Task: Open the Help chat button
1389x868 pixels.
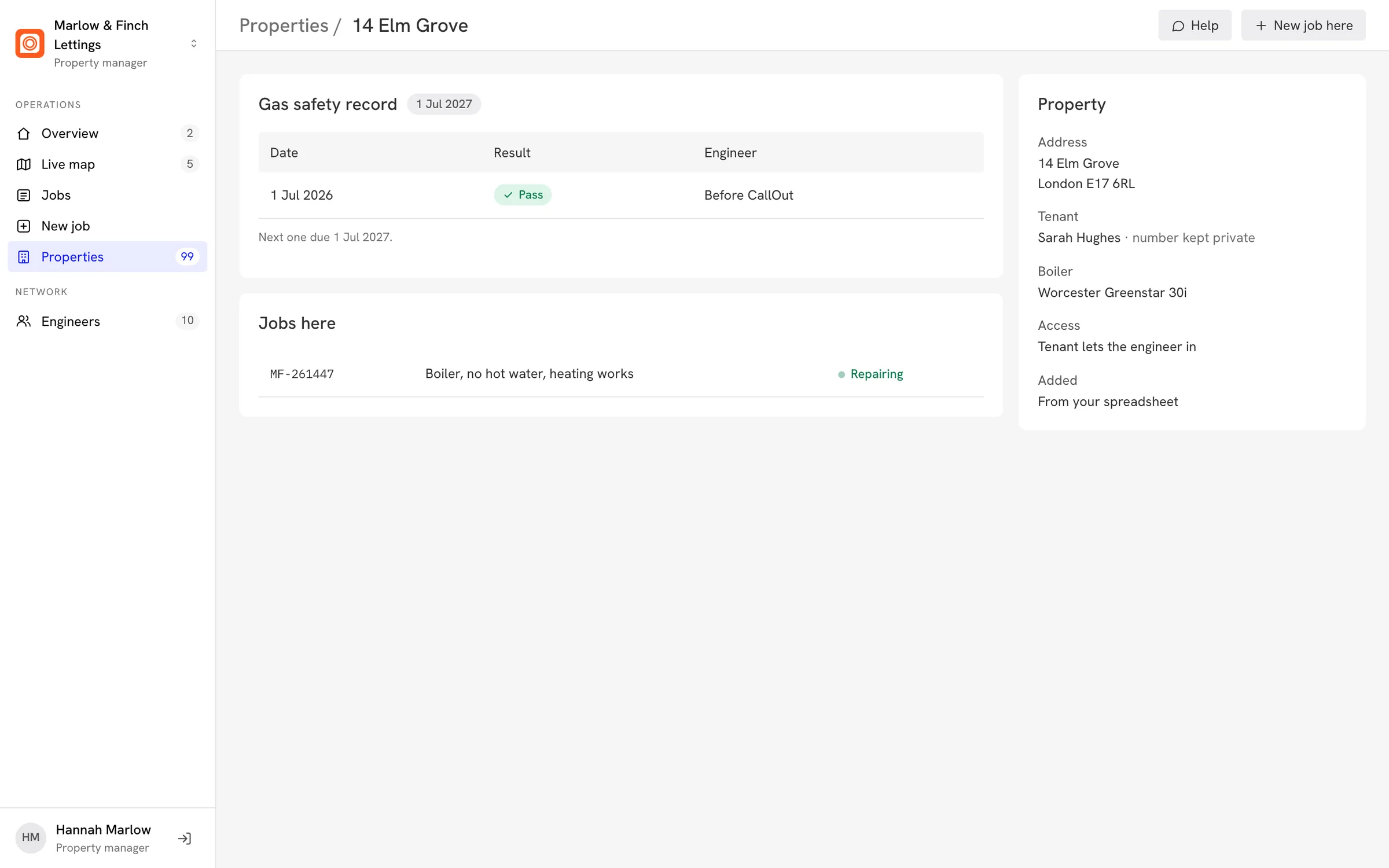Action: click(x=1195, y=25)
